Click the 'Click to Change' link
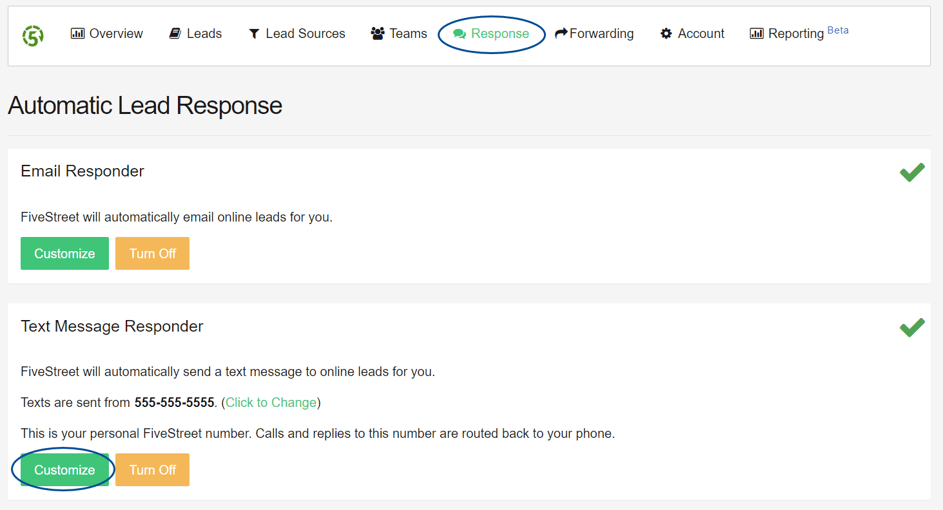Screen dimensions: 943x510 pyautogui.click(x=271, y=402)
